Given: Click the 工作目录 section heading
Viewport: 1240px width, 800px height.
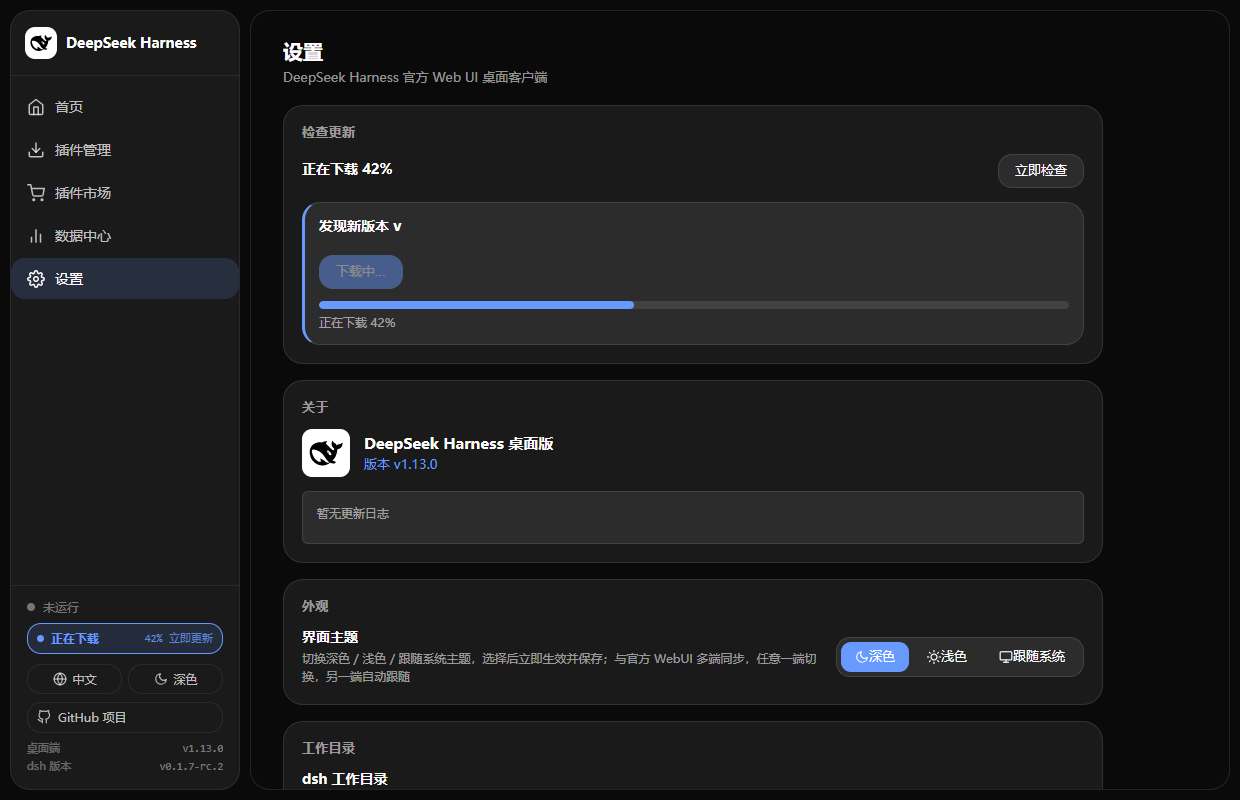Looking at the screenshot, I should (x=329, y=748).
